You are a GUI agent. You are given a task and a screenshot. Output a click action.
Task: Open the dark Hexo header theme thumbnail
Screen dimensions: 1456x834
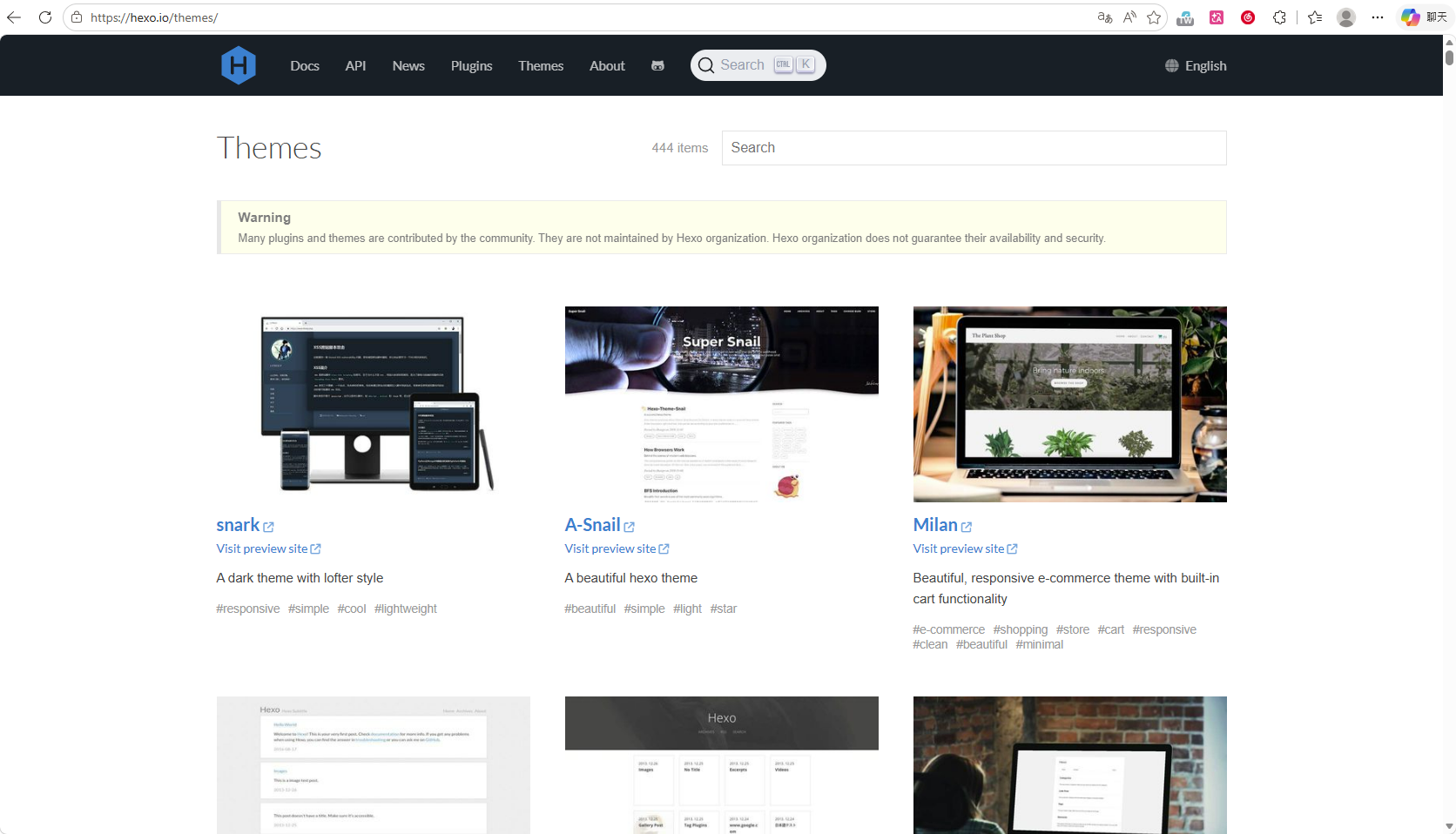pos(721,765)
